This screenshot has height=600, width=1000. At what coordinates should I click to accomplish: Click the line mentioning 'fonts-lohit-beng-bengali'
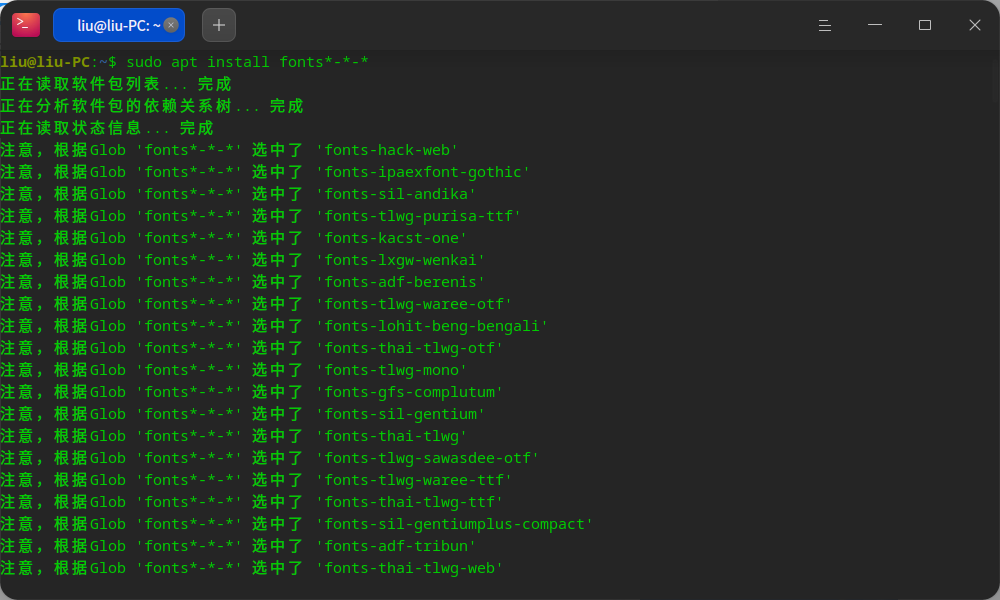274,326
